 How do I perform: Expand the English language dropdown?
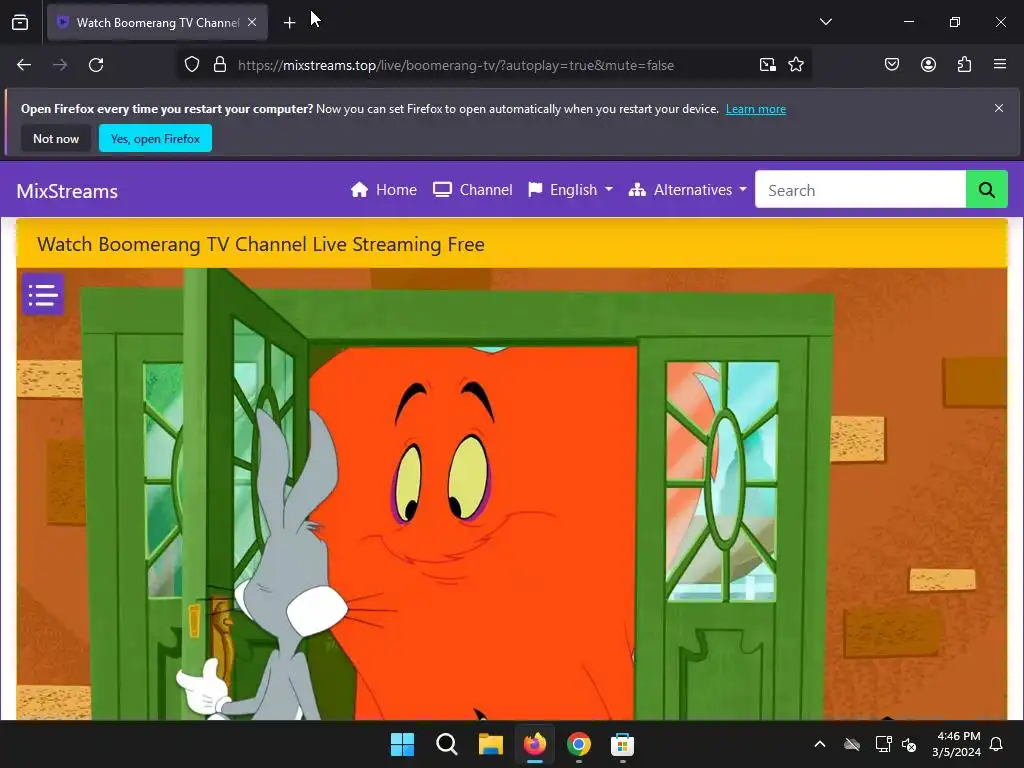pyautogui.click(x=571, y=190)
